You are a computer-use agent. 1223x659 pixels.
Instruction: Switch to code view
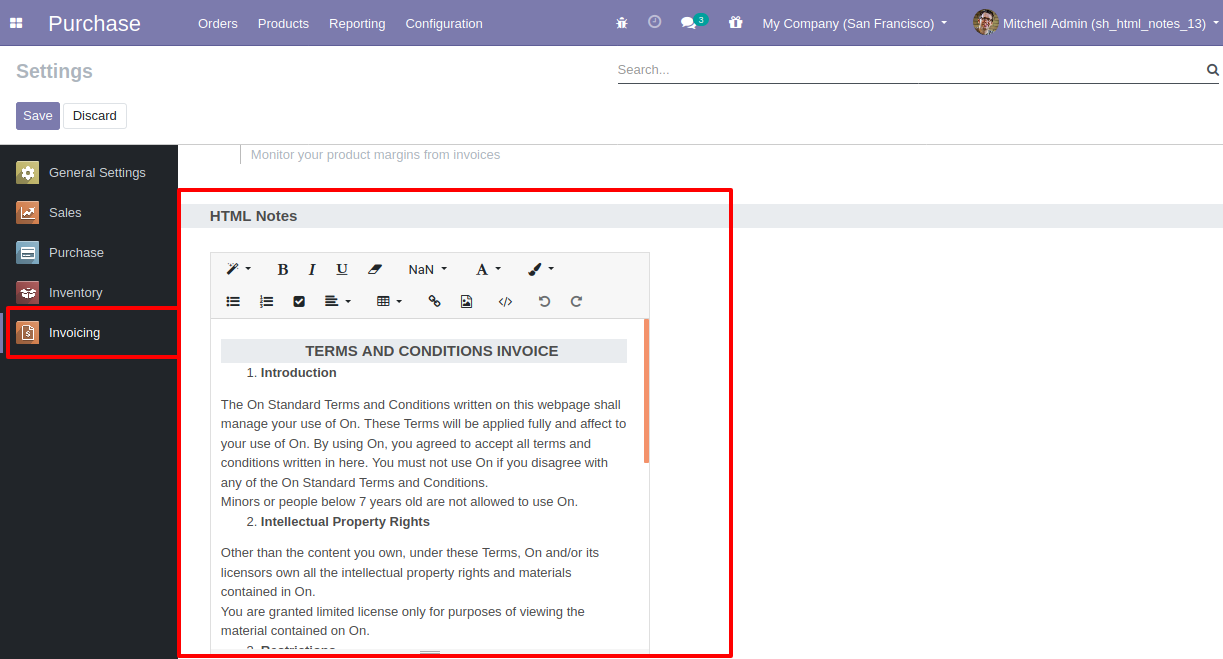click(x=505, y=301)
